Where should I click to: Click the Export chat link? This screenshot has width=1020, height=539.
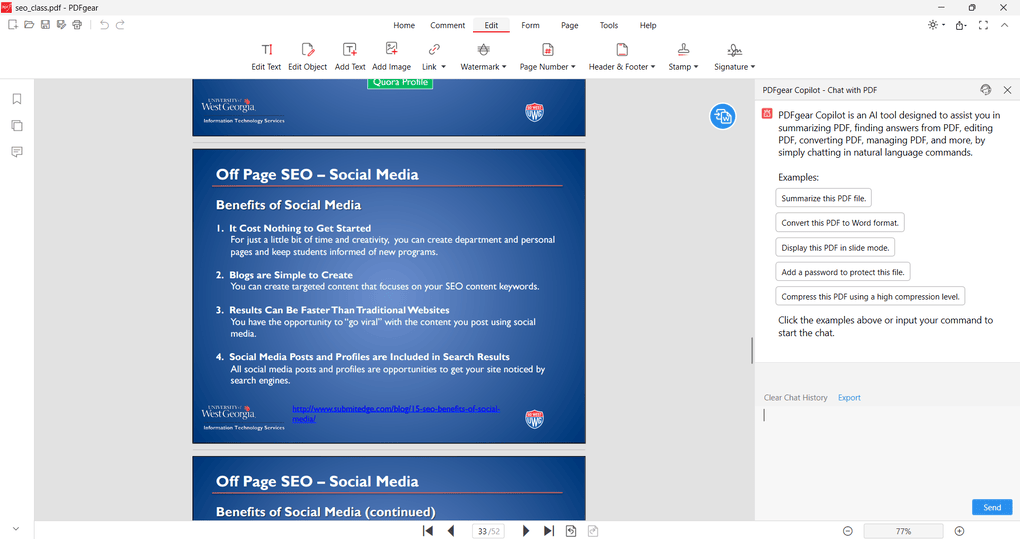(849, 398)
